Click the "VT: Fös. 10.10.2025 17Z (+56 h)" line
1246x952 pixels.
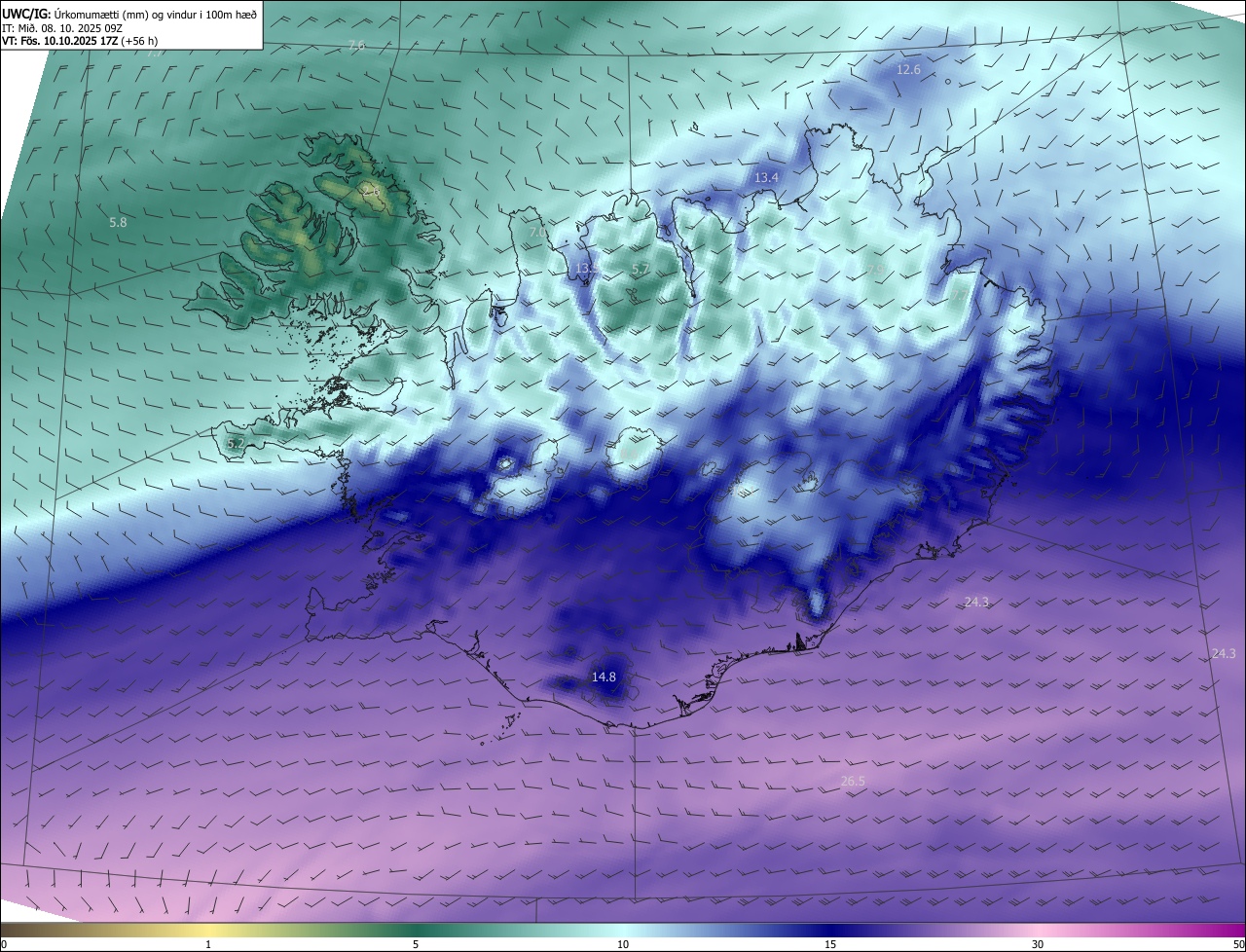(x=80, y=41)
